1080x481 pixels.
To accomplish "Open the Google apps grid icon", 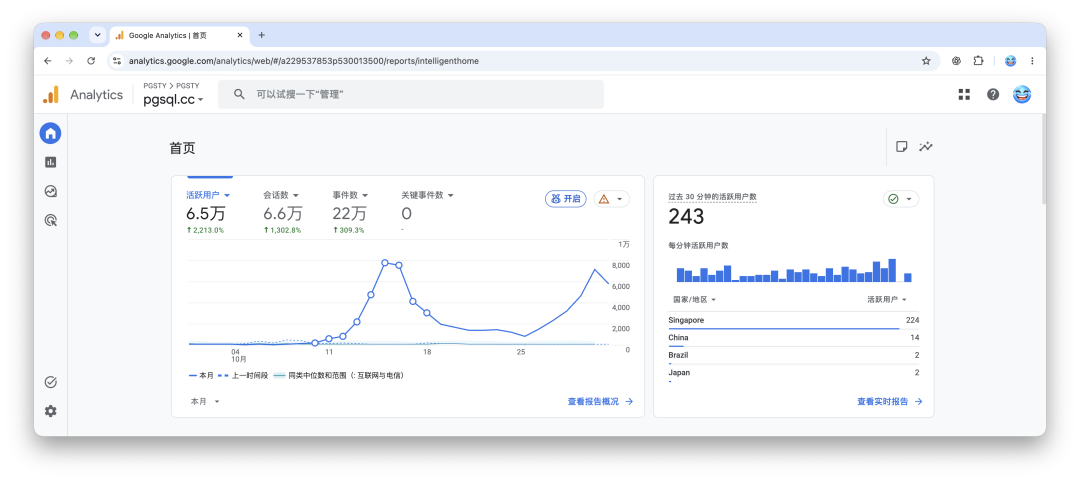I will pyautogui.click(x=964, y=94).
